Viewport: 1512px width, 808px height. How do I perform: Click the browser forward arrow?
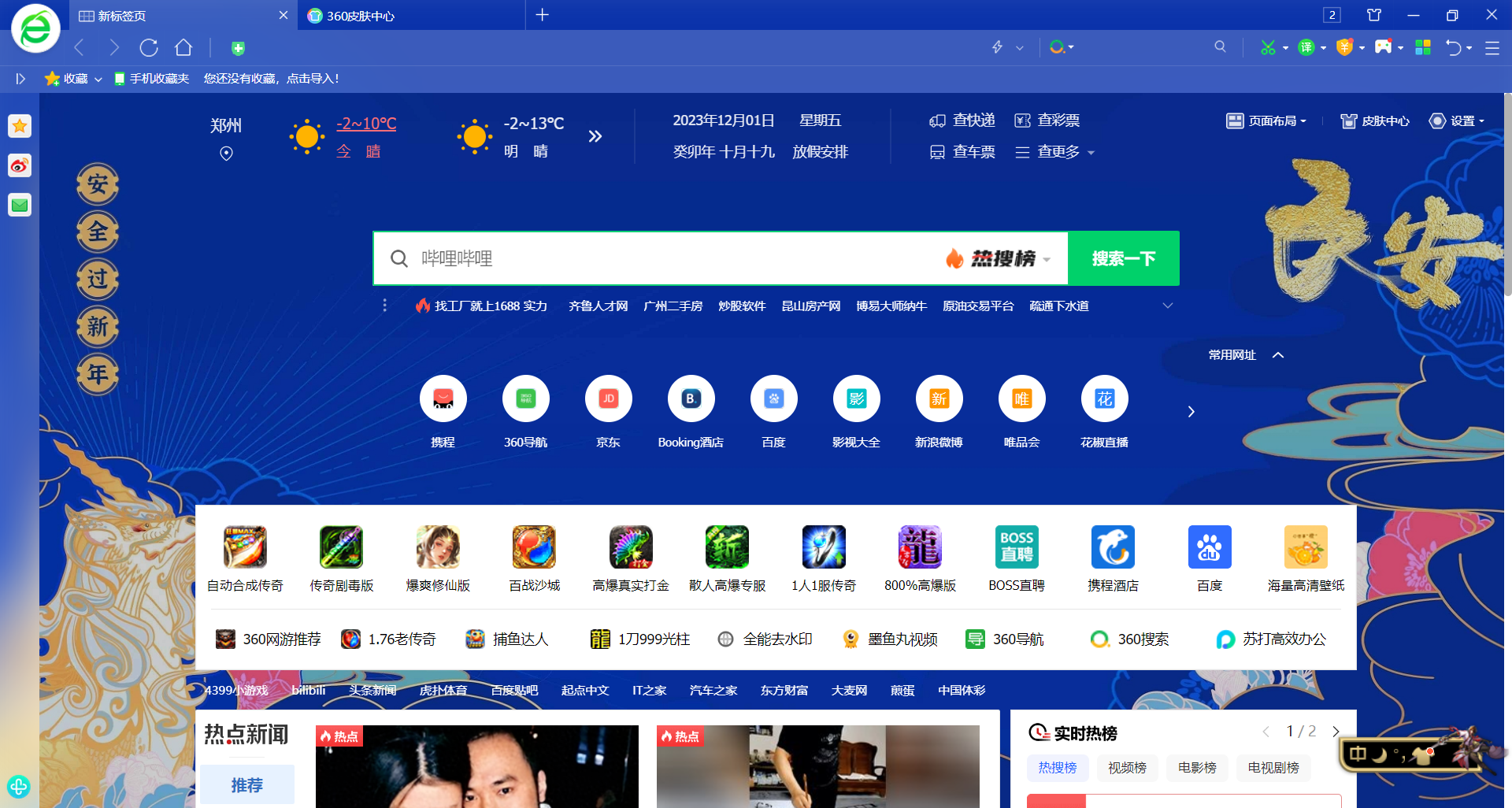[x=115, y=48]
